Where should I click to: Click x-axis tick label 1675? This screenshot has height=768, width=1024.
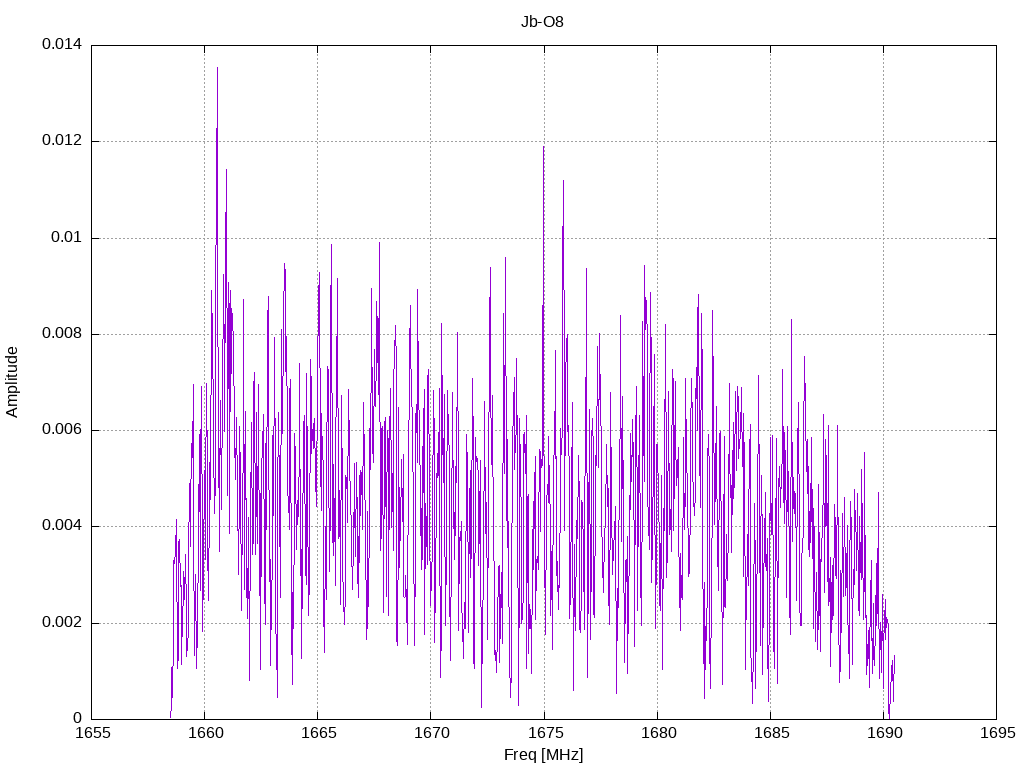(544, 733)
